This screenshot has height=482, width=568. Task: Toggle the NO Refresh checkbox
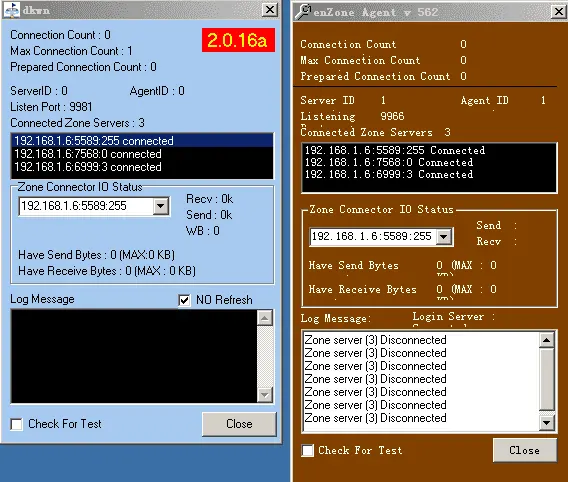point(184,300)
